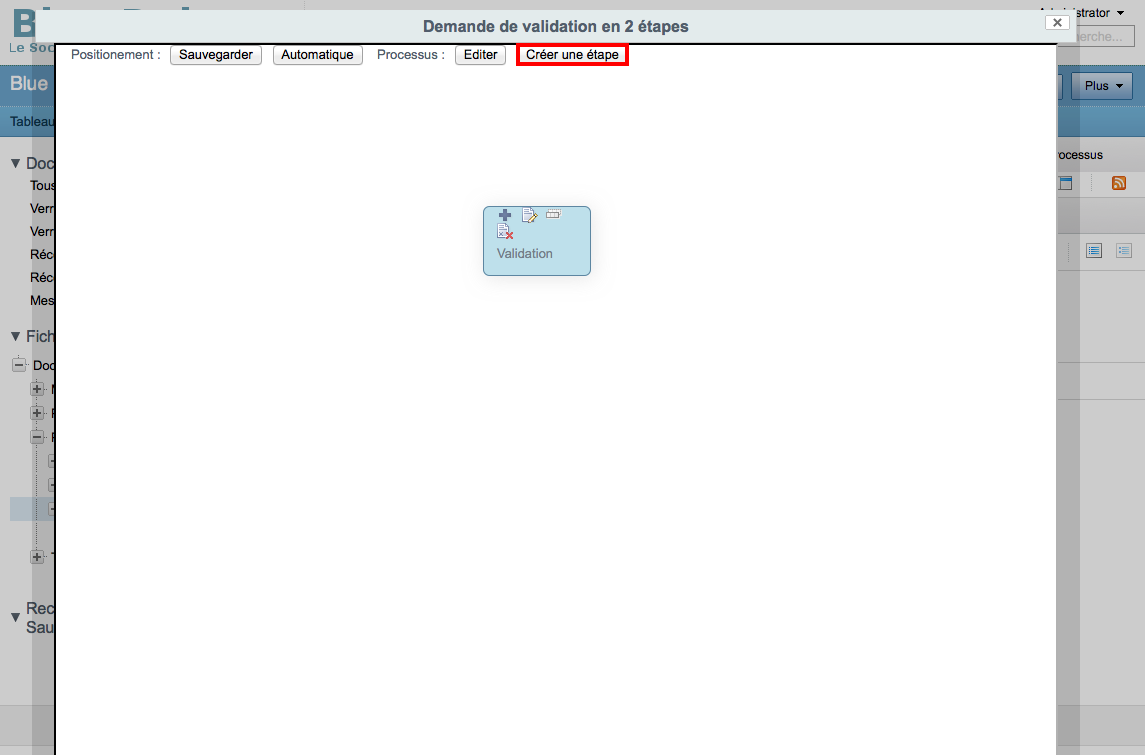The width and height of the screenshot is (1145, 755).
Task: Select the Validation step box label
Action: click(x=525, y=253)
